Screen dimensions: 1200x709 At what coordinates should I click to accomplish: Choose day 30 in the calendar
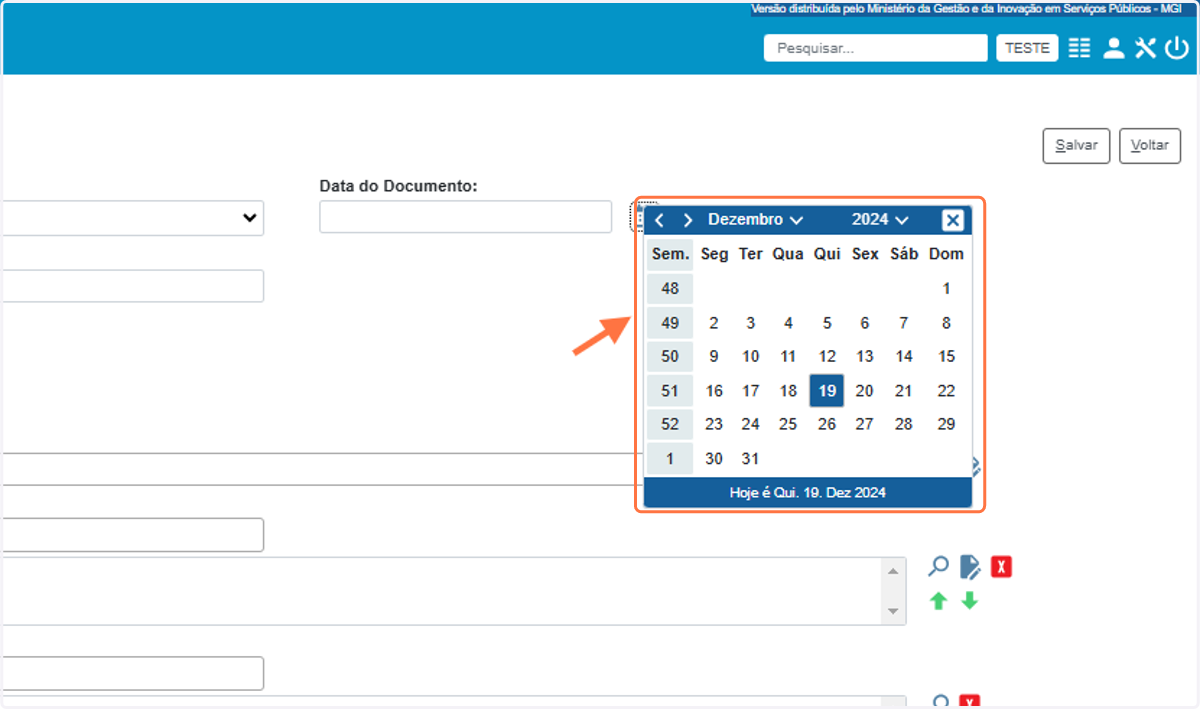click(714, 459)
